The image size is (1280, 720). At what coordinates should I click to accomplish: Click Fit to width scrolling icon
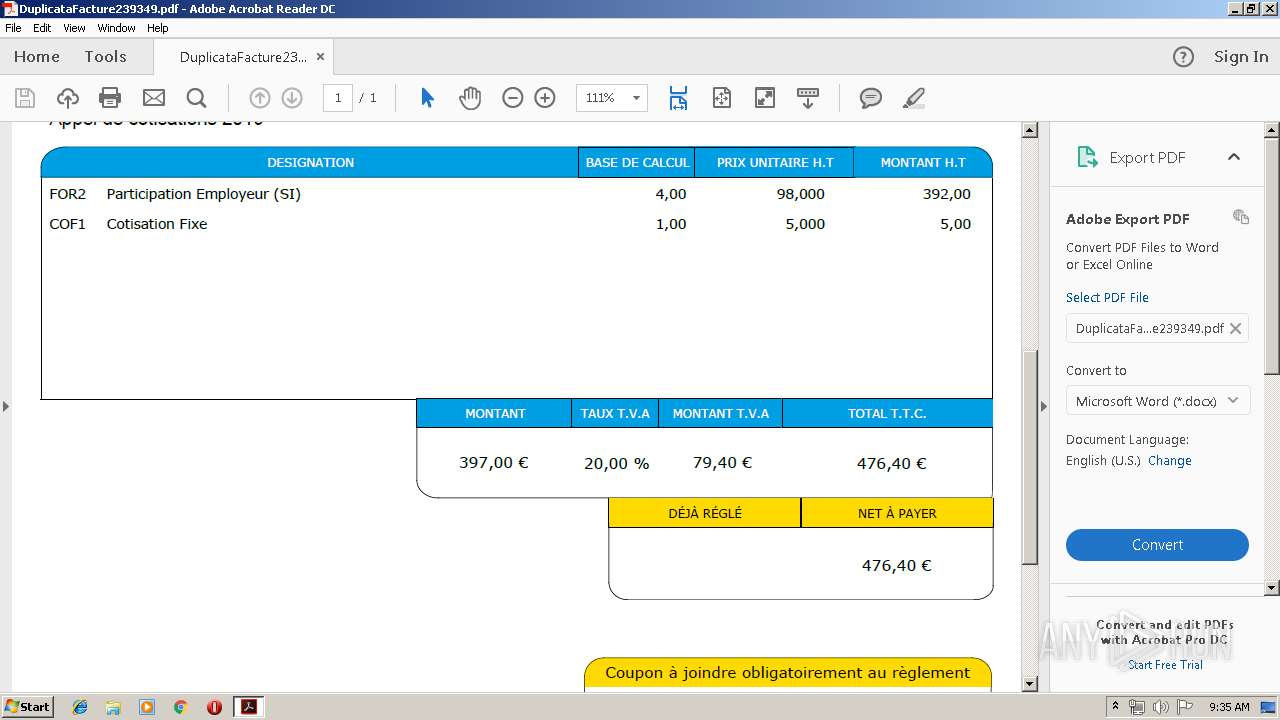[x=678, y=98]
